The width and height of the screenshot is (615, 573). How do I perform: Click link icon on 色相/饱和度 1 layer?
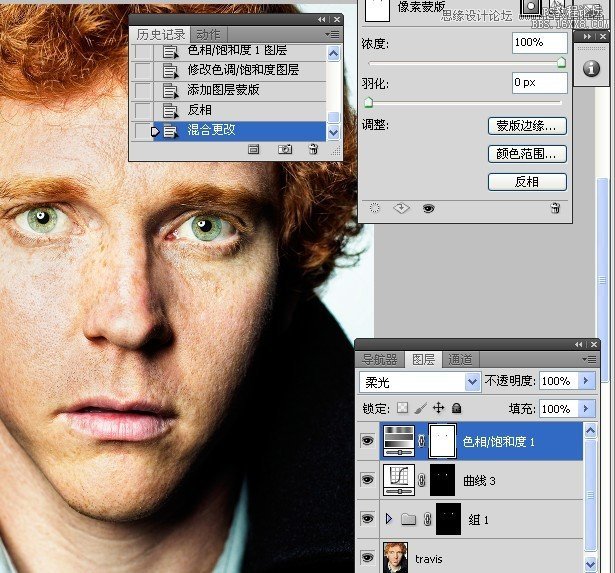pyautogui.click(x=422, y=441)
